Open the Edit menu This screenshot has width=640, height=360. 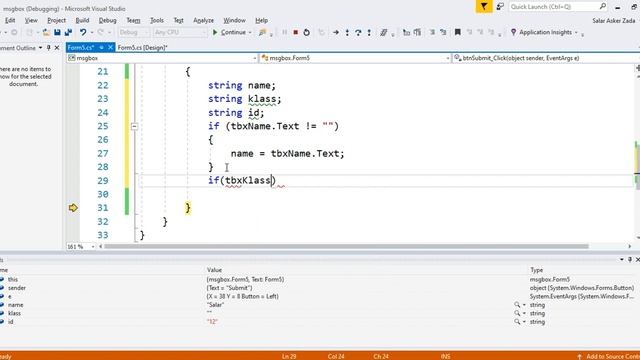tap(10, 20)
